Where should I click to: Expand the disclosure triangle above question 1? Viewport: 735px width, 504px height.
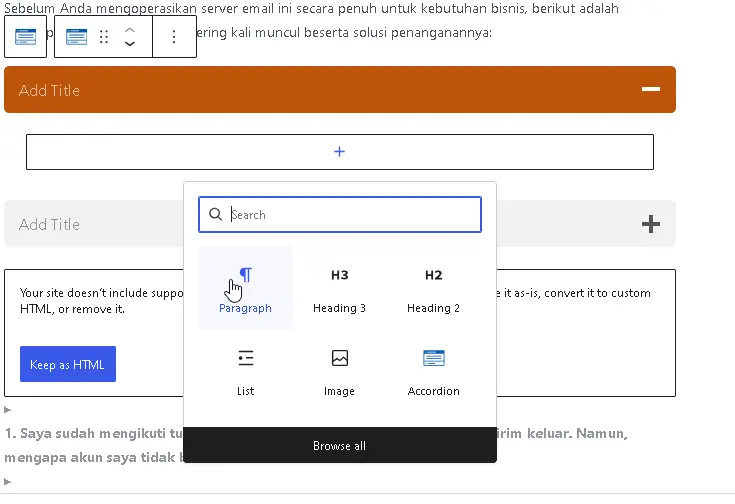pyautogui.click(x=8, y=410)
